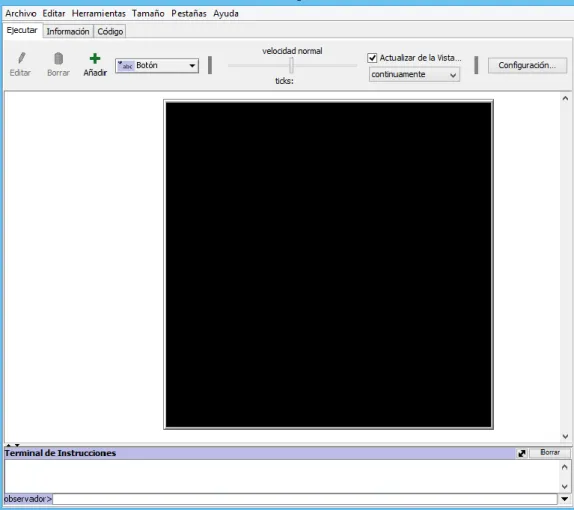Screen dimensions: 574x510
Task: Switch to the Código tab
Action: point(110,31)
